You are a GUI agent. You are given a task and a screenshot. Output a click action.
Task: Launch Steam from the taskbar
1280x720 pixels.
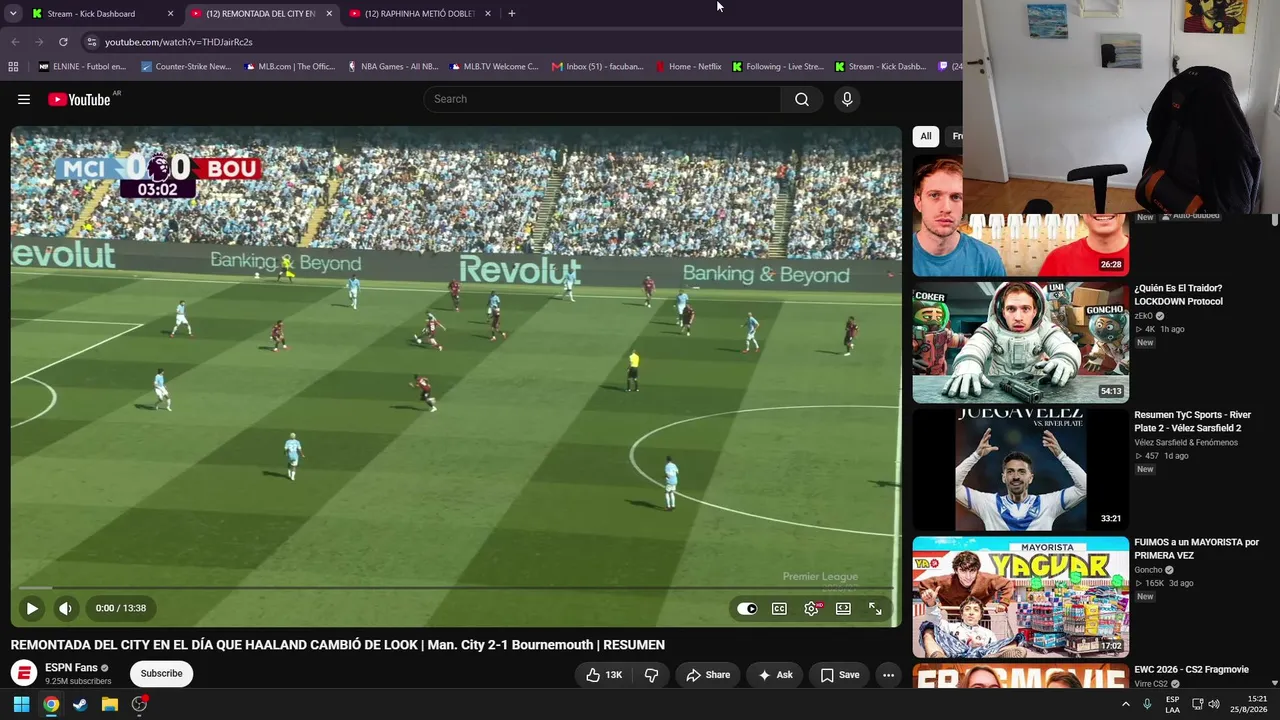click(80, 704)
